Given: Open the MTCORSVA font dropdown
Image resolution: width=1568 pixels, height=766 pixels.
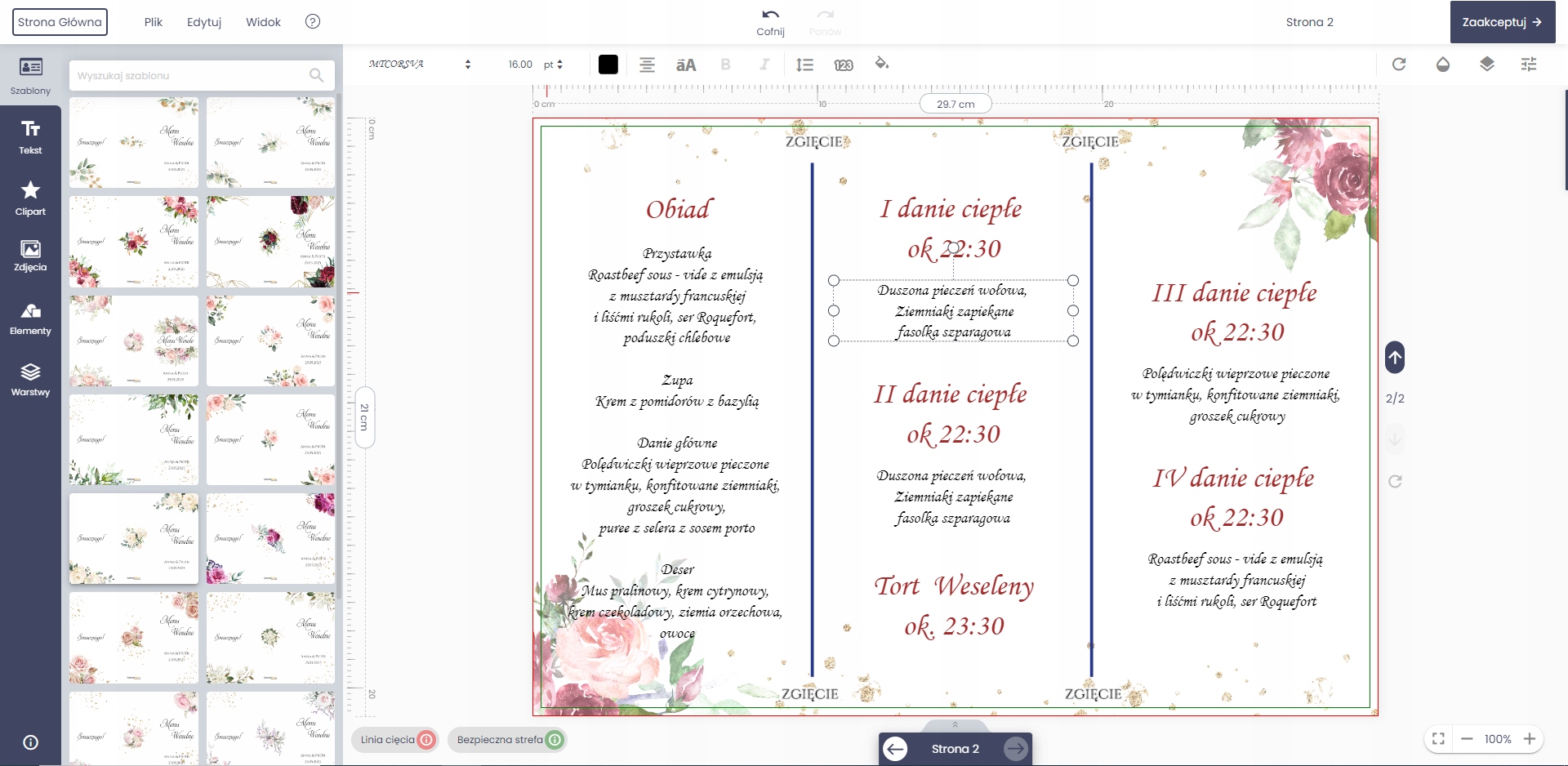Looking at the screenshot, I should [x=420, y=65].
